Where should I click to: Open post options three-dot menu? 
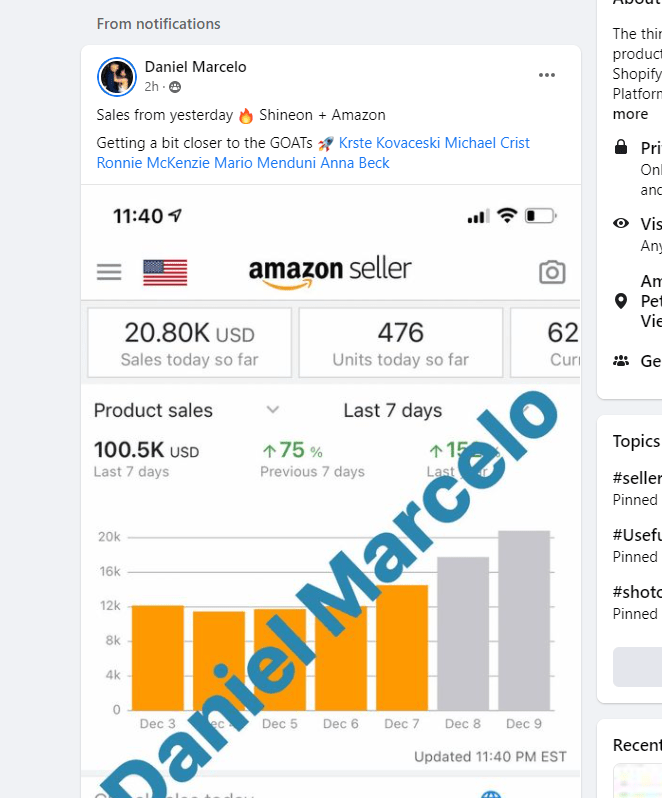click(546, 75)
